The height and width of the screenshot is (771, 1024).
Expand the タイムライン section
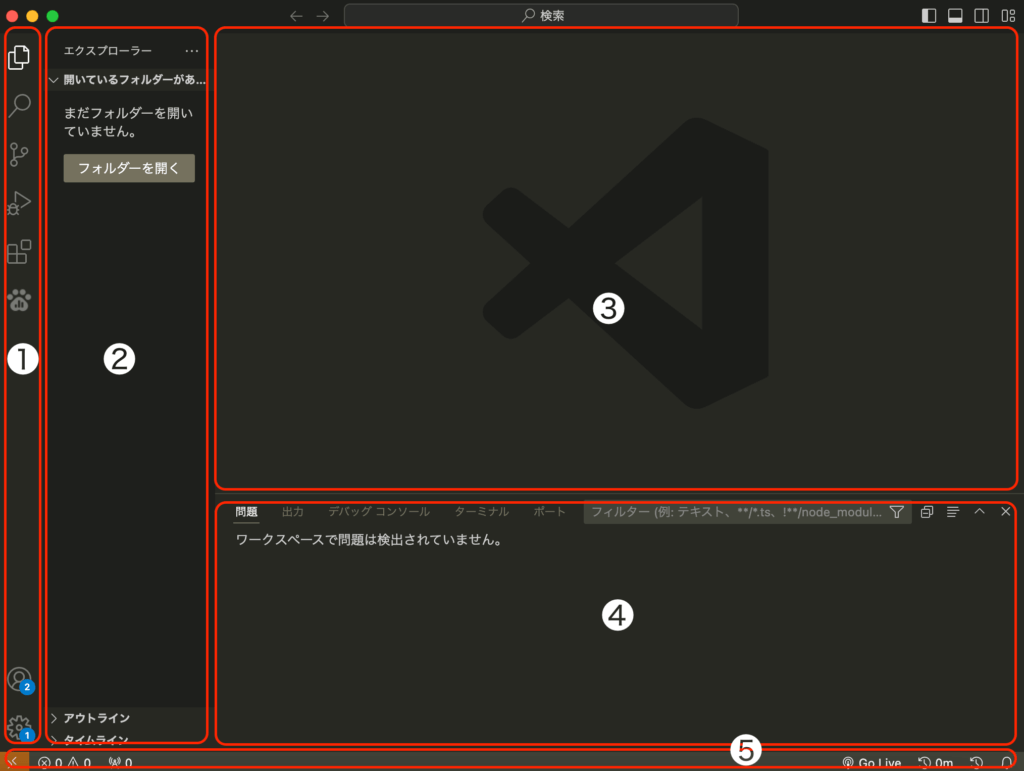click(x=96, y=740)
